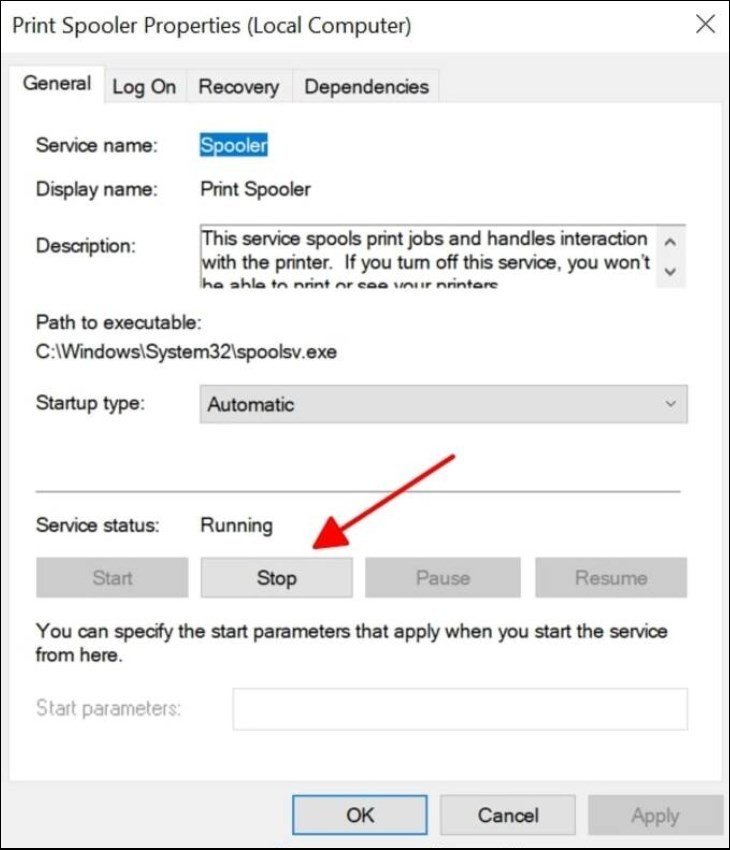Image resolution: width=730 pixels, height=850 pixels.
Task: Show the Dependencies tab
Action: coord(366,87)
